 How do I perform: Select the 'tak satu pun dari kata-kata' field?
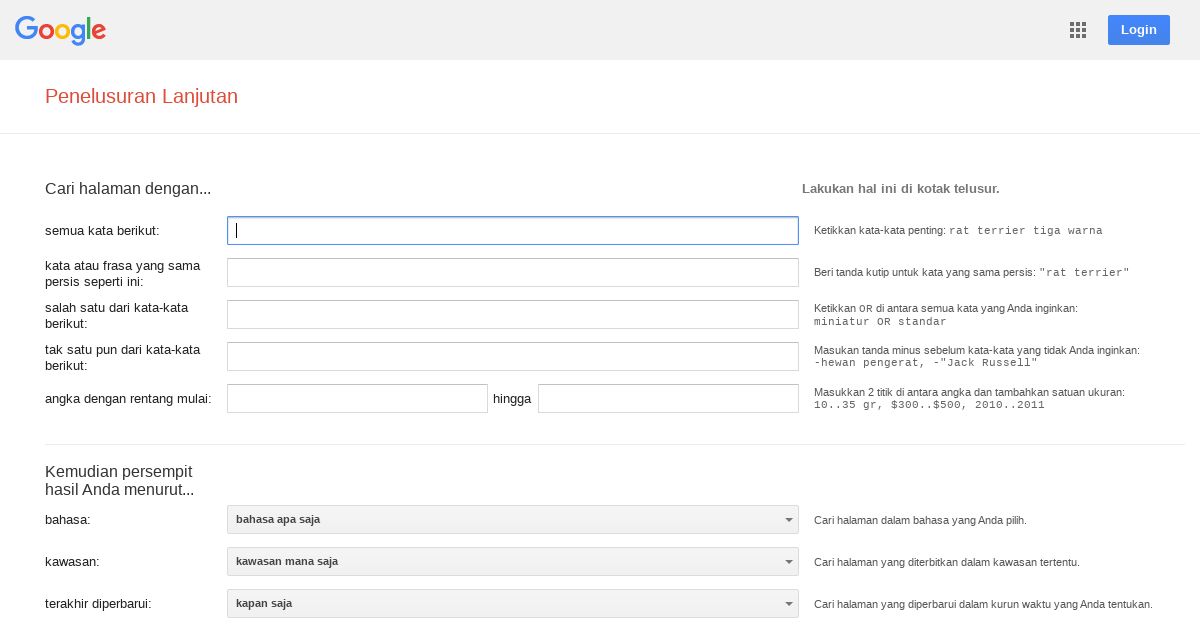click(x=512, y=357)
